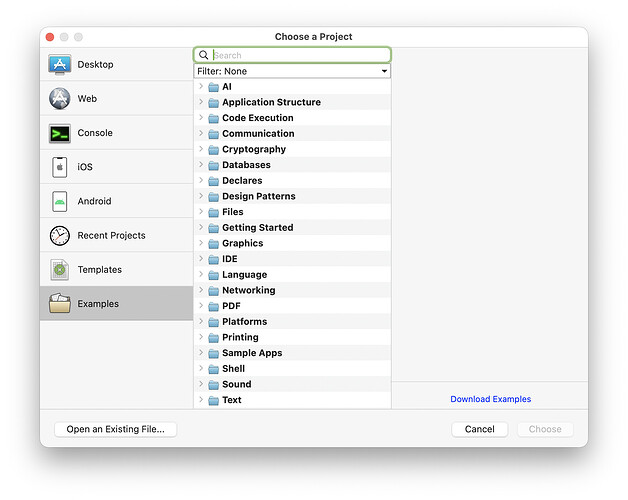The height and width of the screenshot is (500, 628).
Task: Open the Filter: None dropdown
Action: point(292,72)
